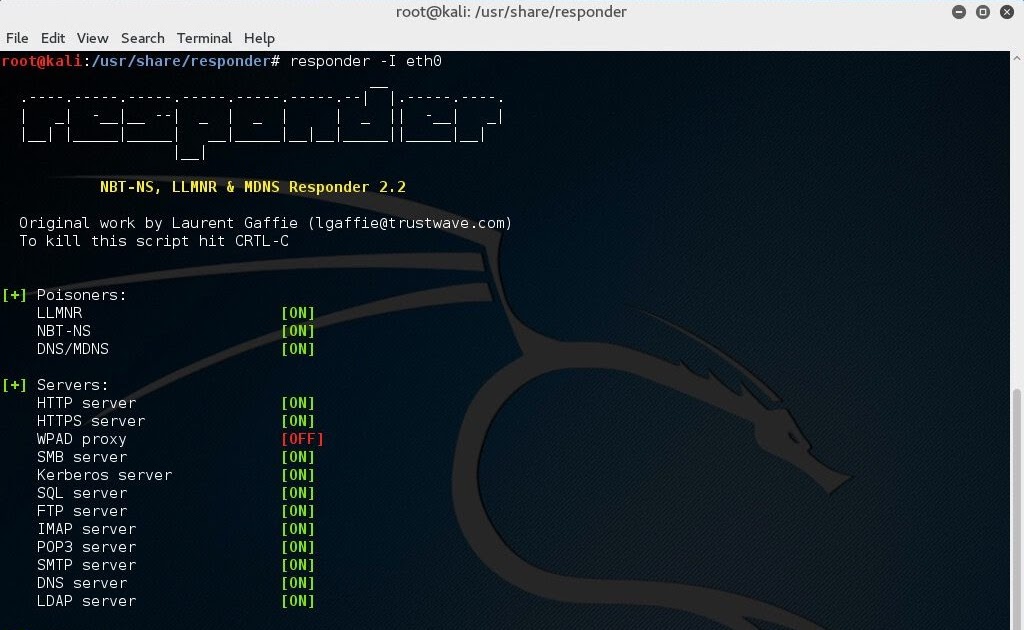This screenshot has height=630, width=1024.
Task: Click the [ON] status for POP3 server
Action: 298,547
